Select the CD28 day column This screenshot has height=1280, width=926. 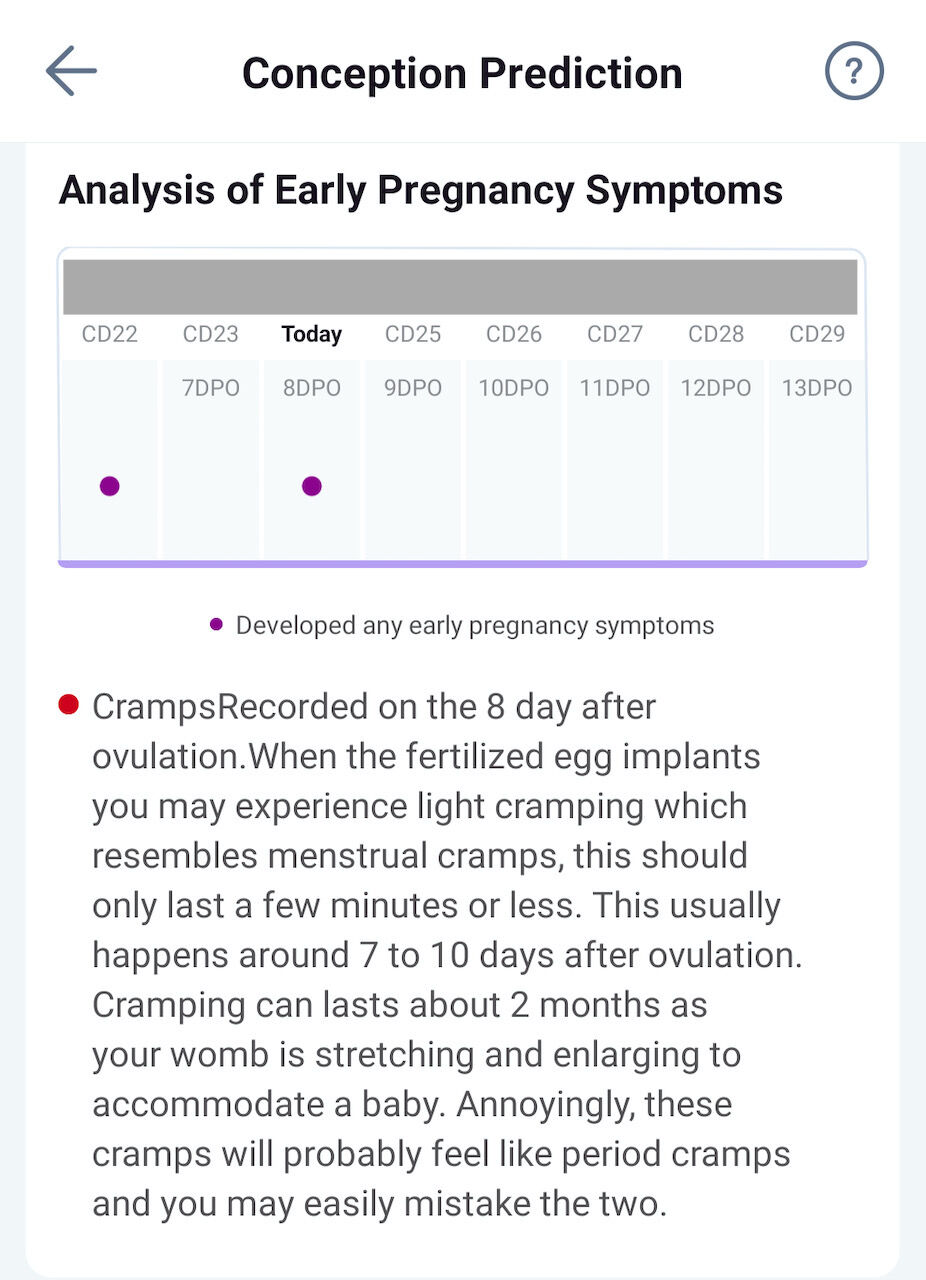(x=716, y=334)
